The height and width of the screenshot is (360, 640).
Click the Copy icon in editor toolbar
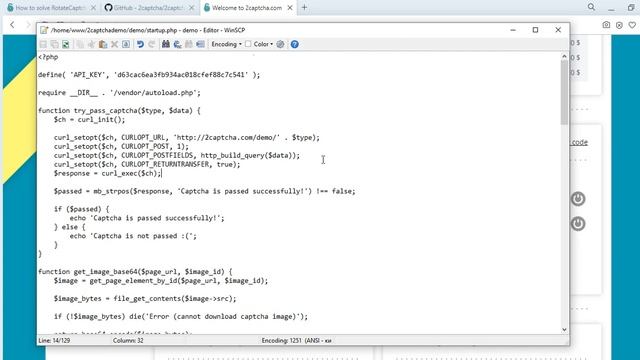[80, 44]
